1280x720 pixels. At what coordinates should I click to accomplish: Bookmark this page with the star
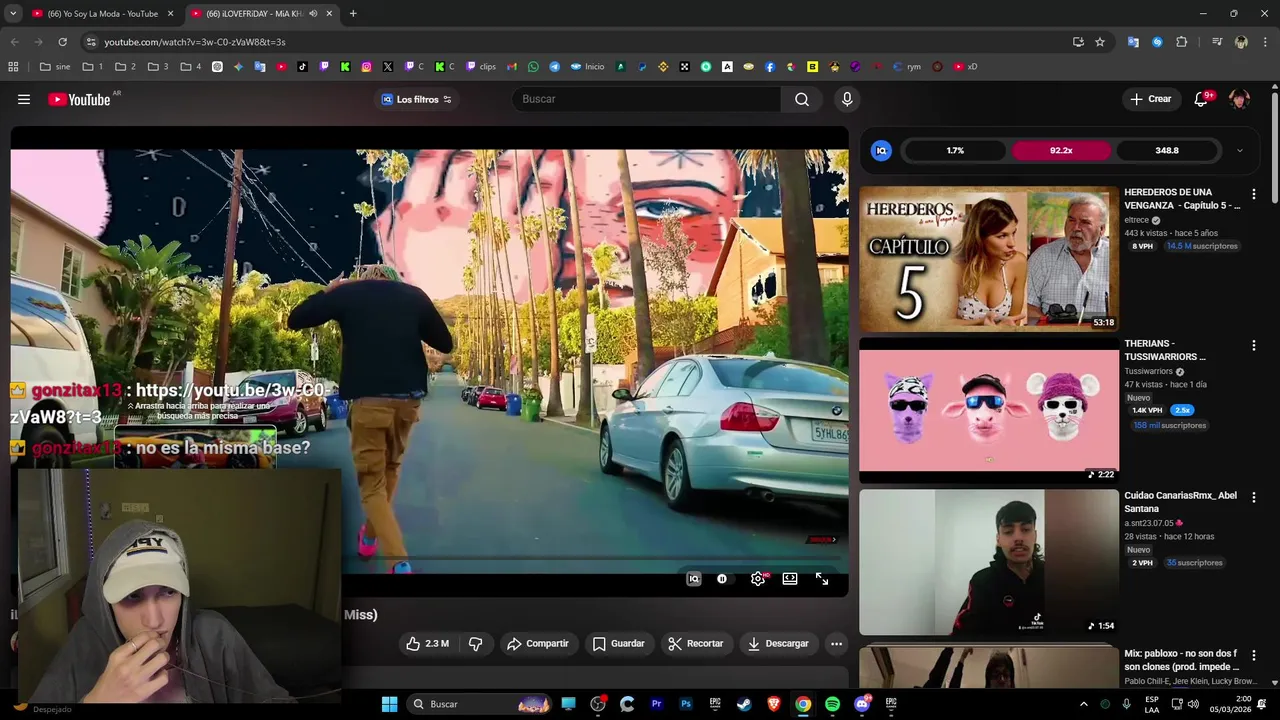pos(1100,42)
